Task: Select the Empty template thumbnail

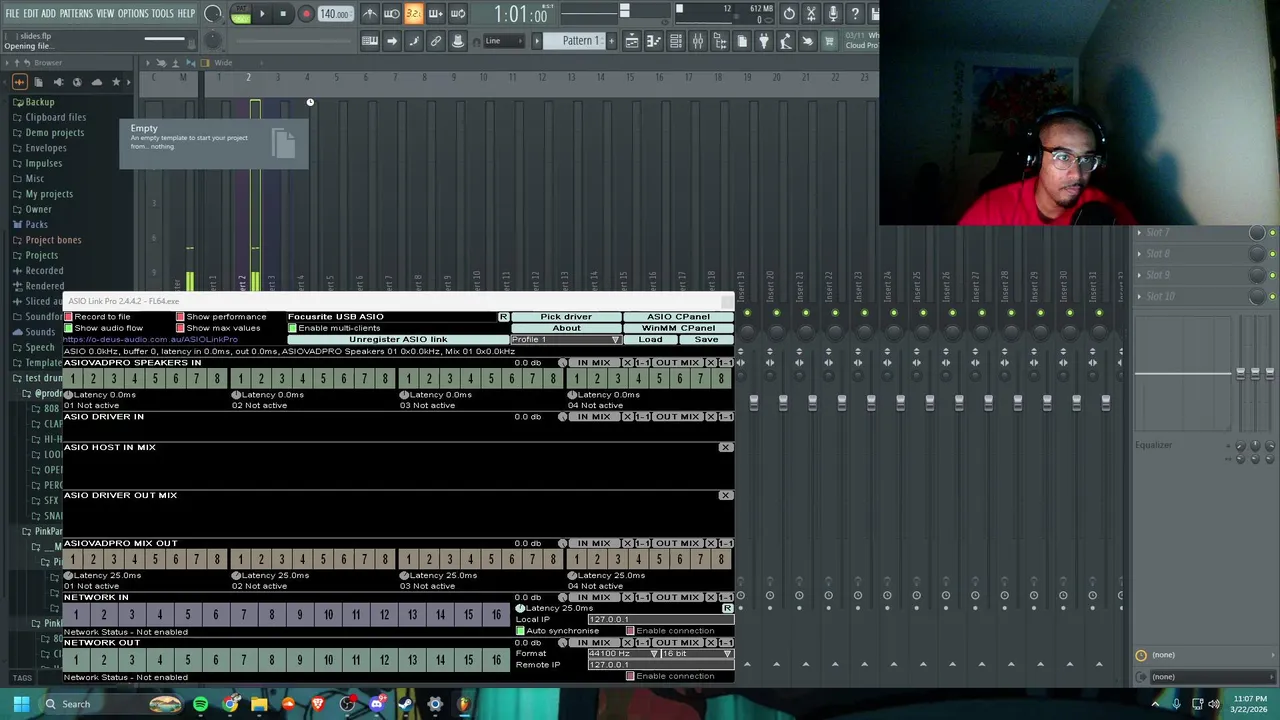Action: click(213, 144)
